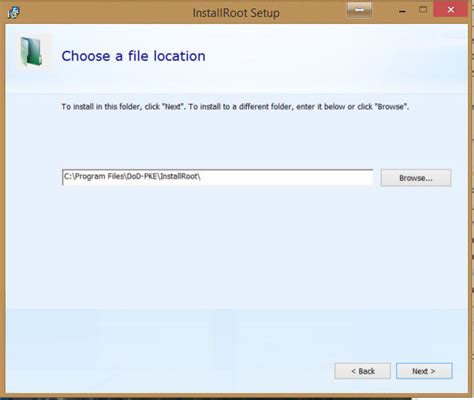Continue by clicking Next
The height and width of the screenshot is (400, 474).
click(424, 371)
